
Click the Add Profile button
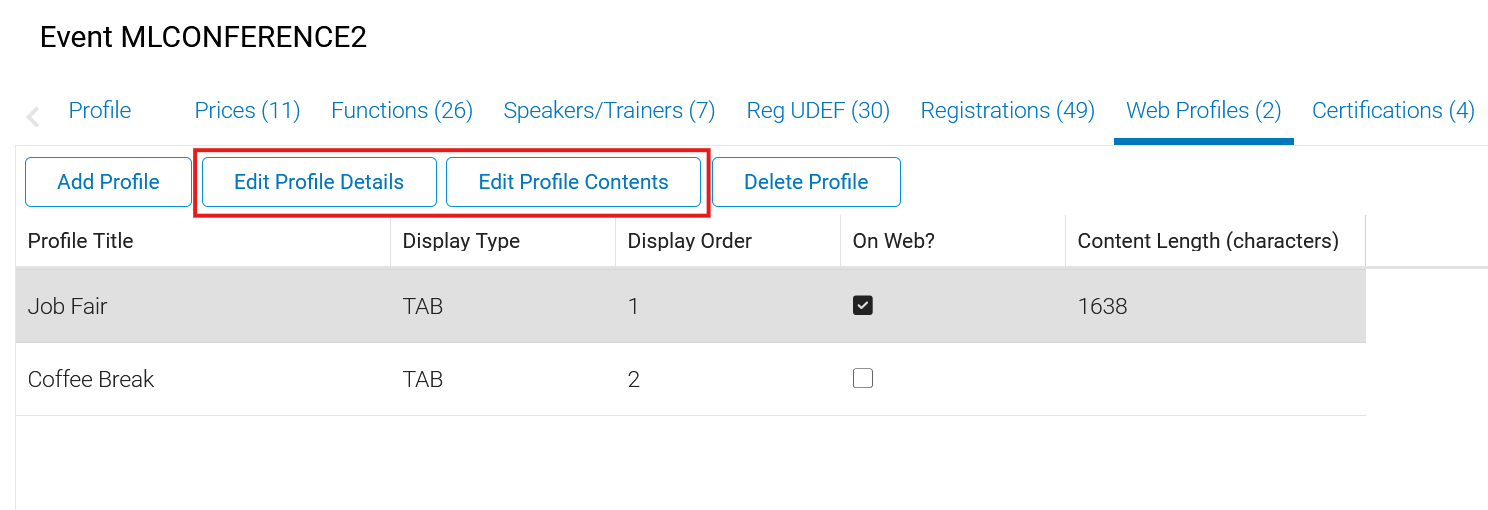[x=108, y=182]
